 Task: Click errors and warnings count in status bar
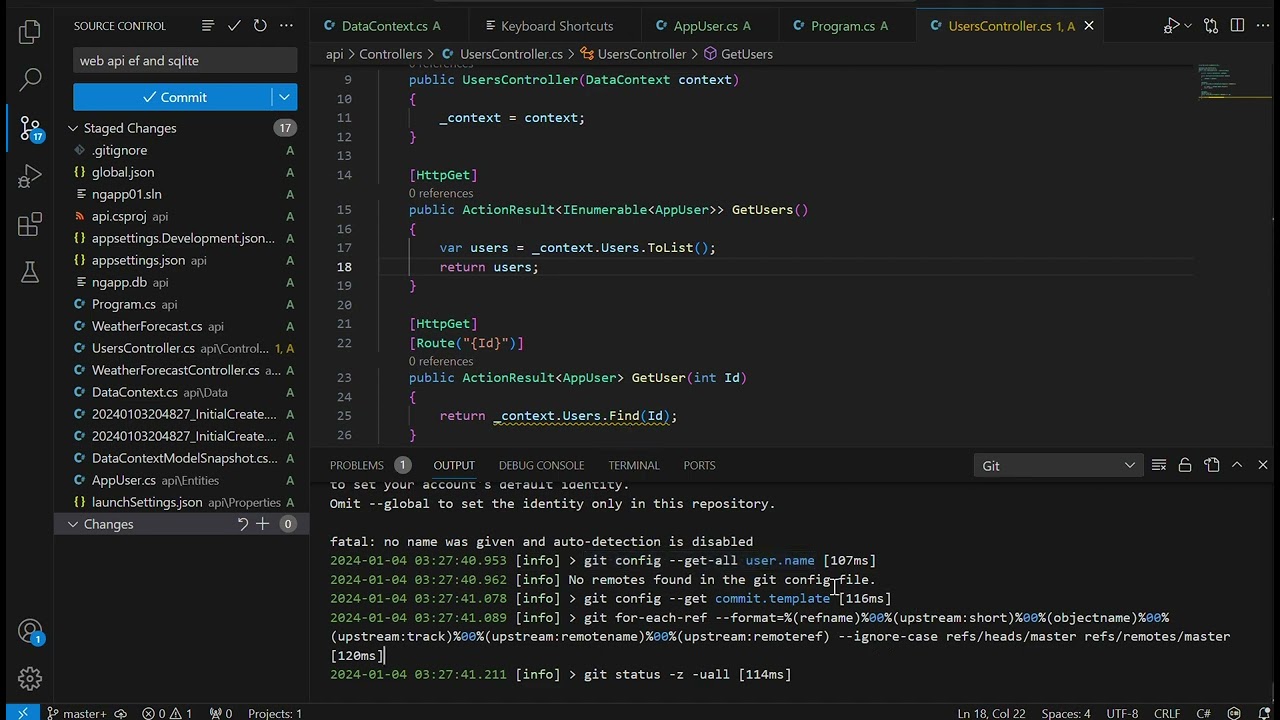[x=167, y=713]
